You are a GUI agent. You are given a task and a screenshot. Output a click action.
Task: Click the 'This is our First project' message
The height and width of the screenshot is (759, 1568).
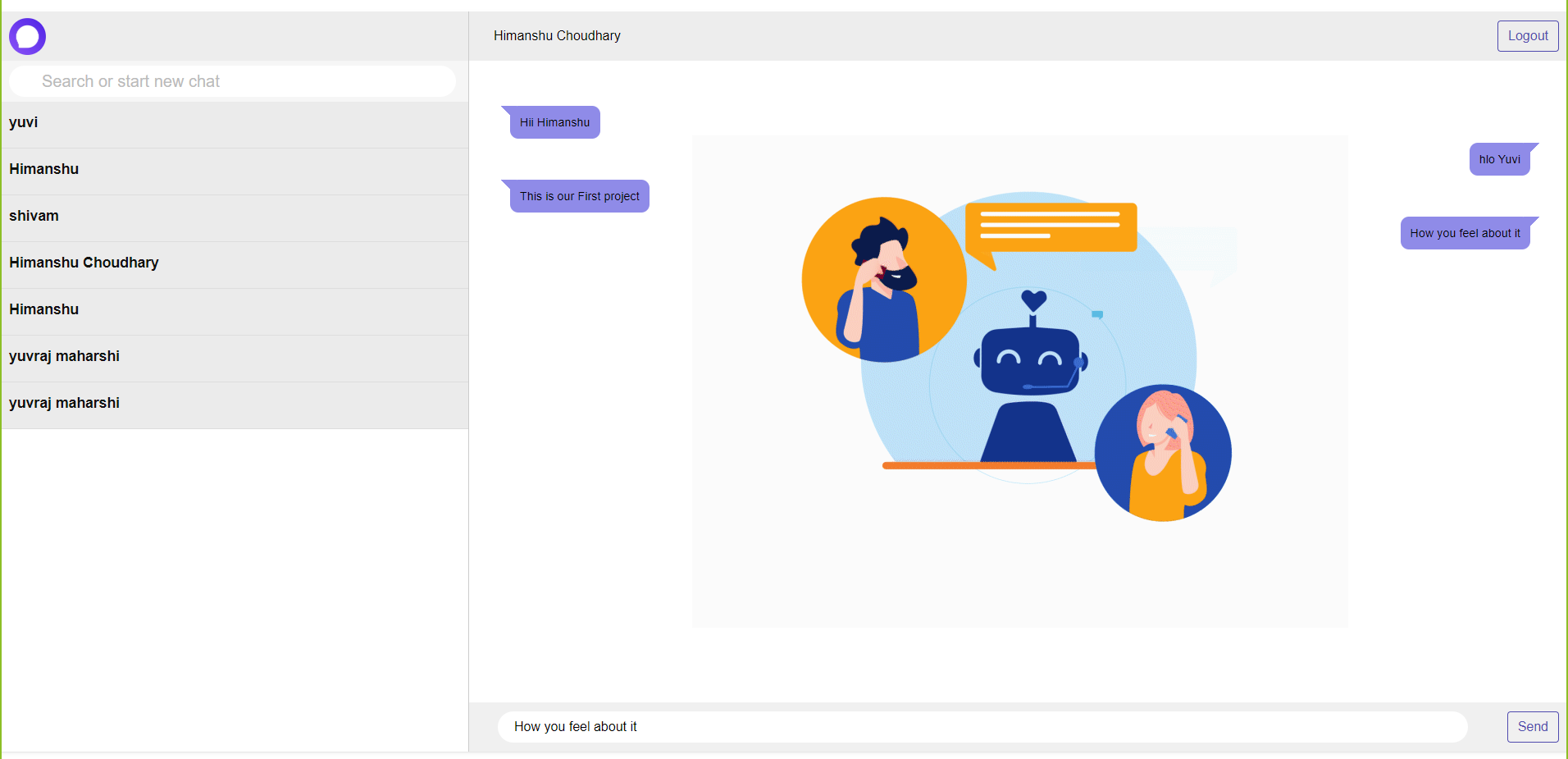click(579, 195)
